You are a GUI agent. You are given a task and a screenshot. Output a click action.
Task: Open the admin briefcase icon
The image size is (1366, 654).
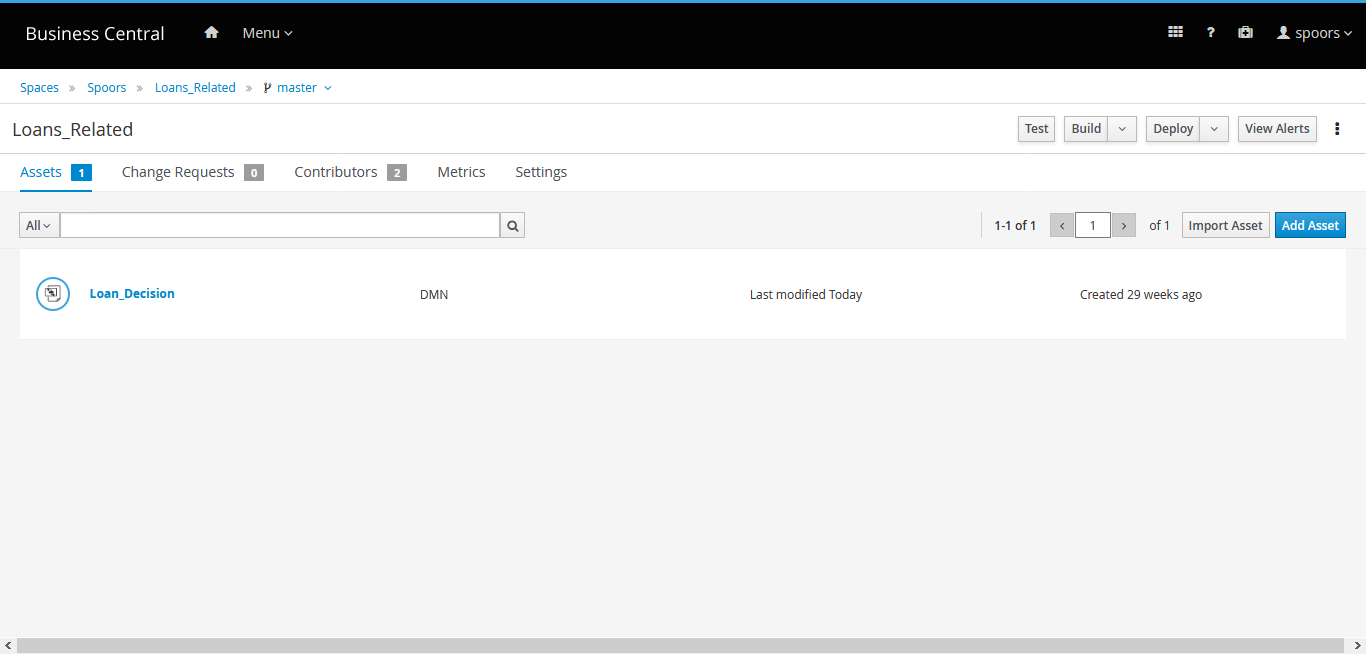1245,33
